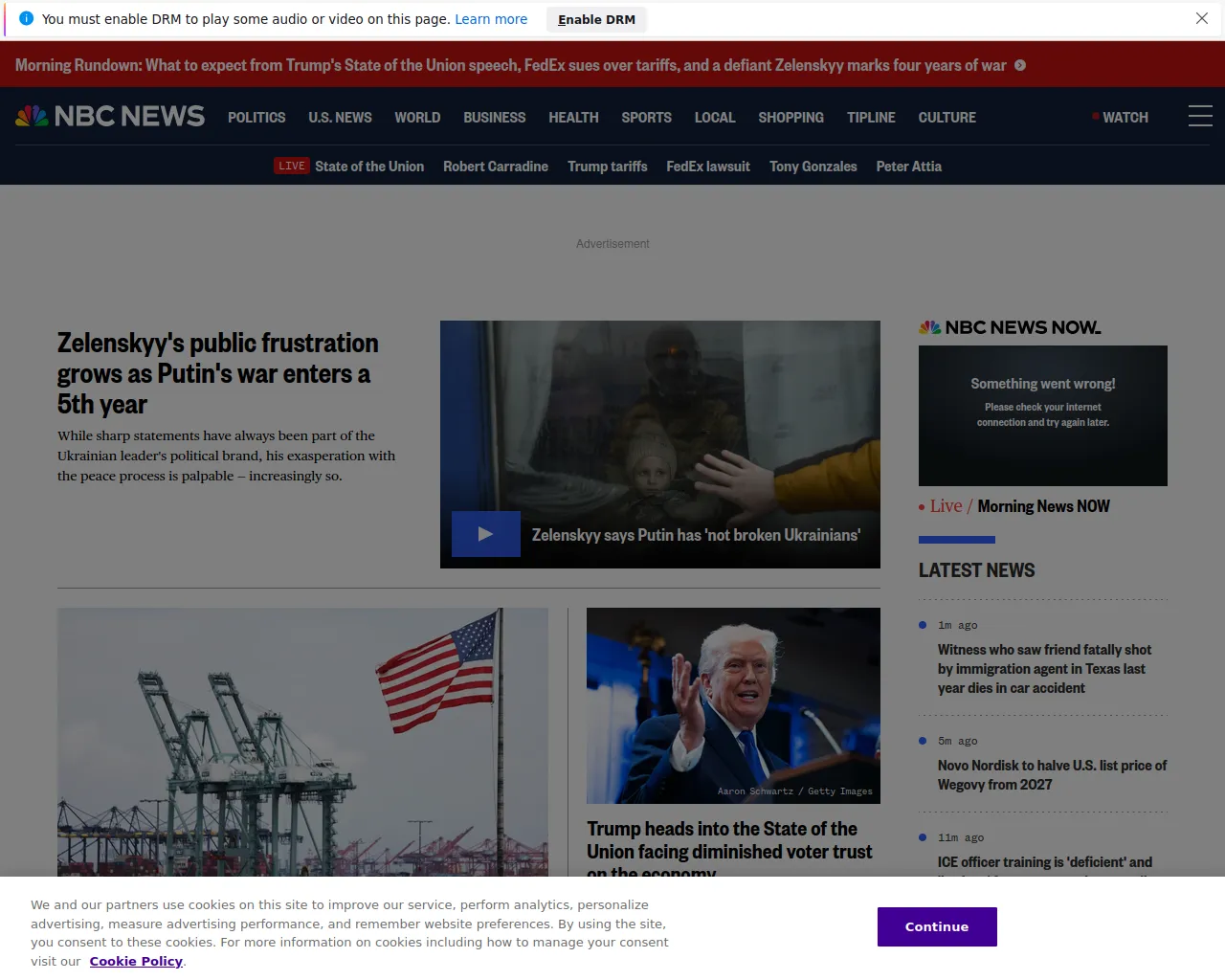1225x980 pixels.
Task: Open the NBC News Now logo
Action: pyautogui.click(x=1010, y=327)
